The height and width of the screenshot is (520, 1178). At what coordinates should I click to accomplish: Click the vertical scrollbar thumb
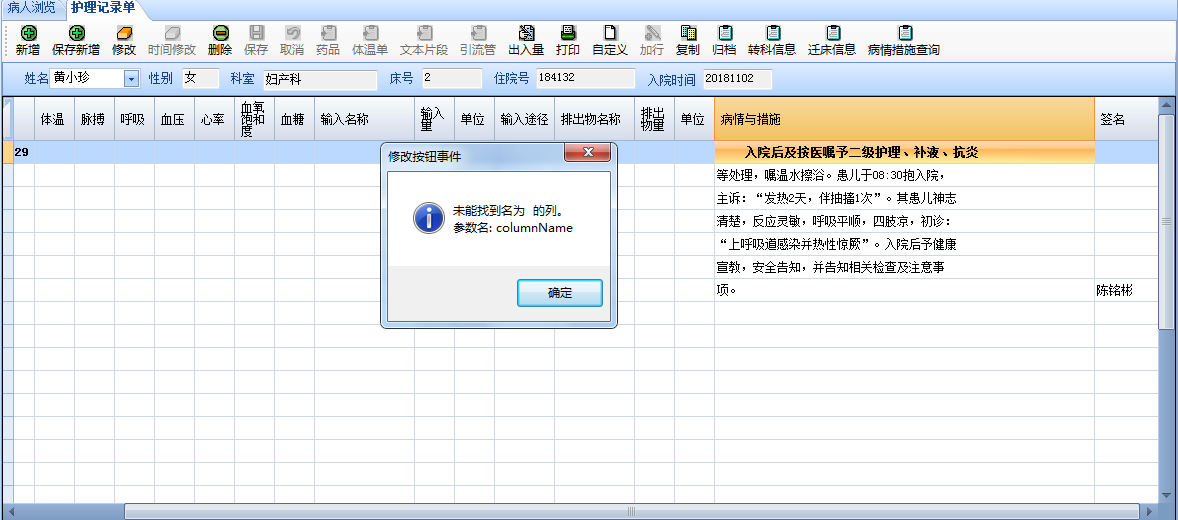tap(1166, 221)
